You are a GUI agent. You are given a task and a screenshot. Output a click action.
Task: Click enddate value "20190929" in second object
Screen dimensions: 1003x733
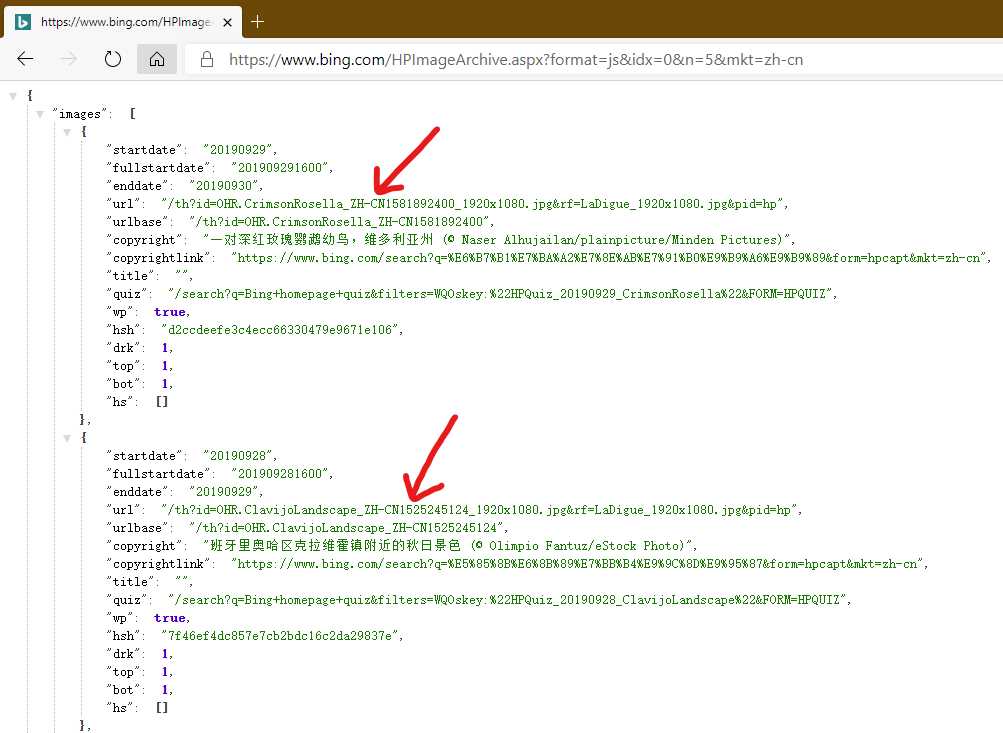[x=226, y=491]
